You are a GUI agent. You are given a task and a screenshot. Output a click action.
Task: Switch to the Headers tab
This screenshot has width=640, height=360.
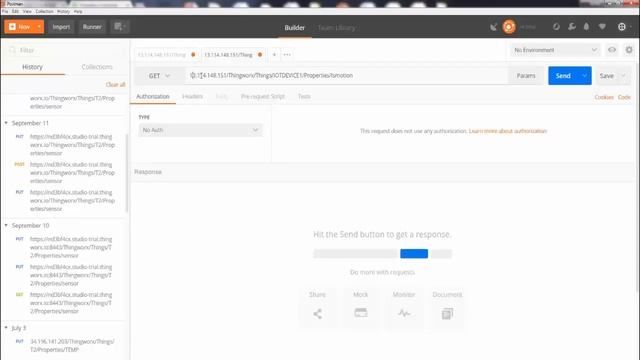tap(192, 97)
